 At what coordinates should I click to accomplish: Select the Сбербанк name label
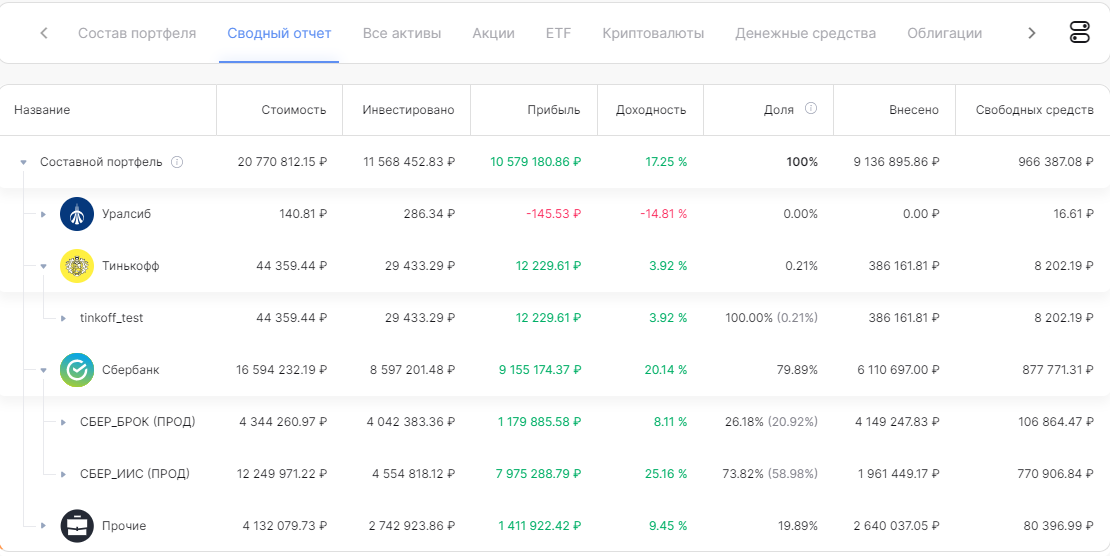pyautogui.click(x=130, y=370)
